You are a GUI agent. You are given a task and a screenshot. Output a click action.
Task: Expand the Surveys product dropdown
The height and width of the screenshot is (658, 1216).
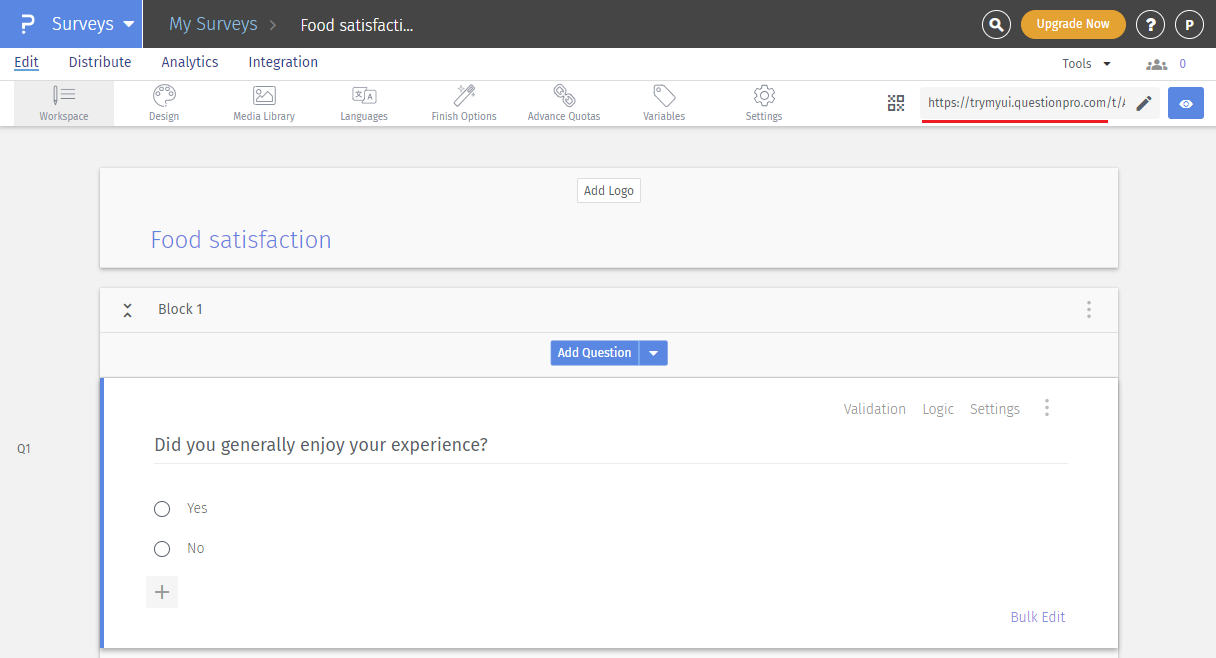[128, 24]
